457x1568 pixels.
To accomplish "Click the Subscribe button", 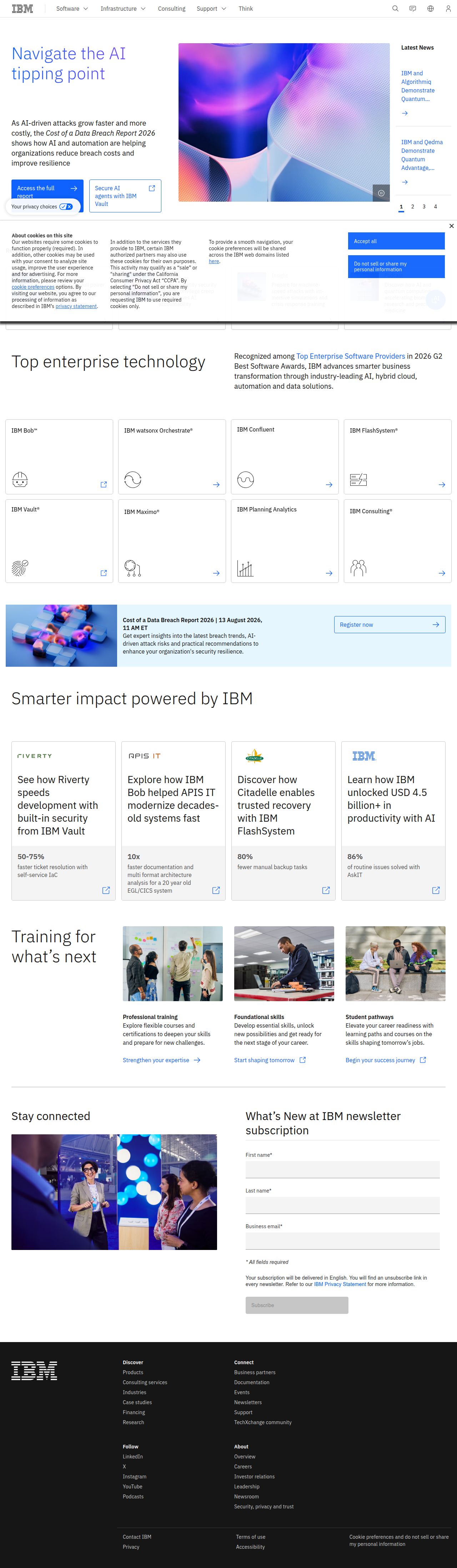I will (297, 1305).
